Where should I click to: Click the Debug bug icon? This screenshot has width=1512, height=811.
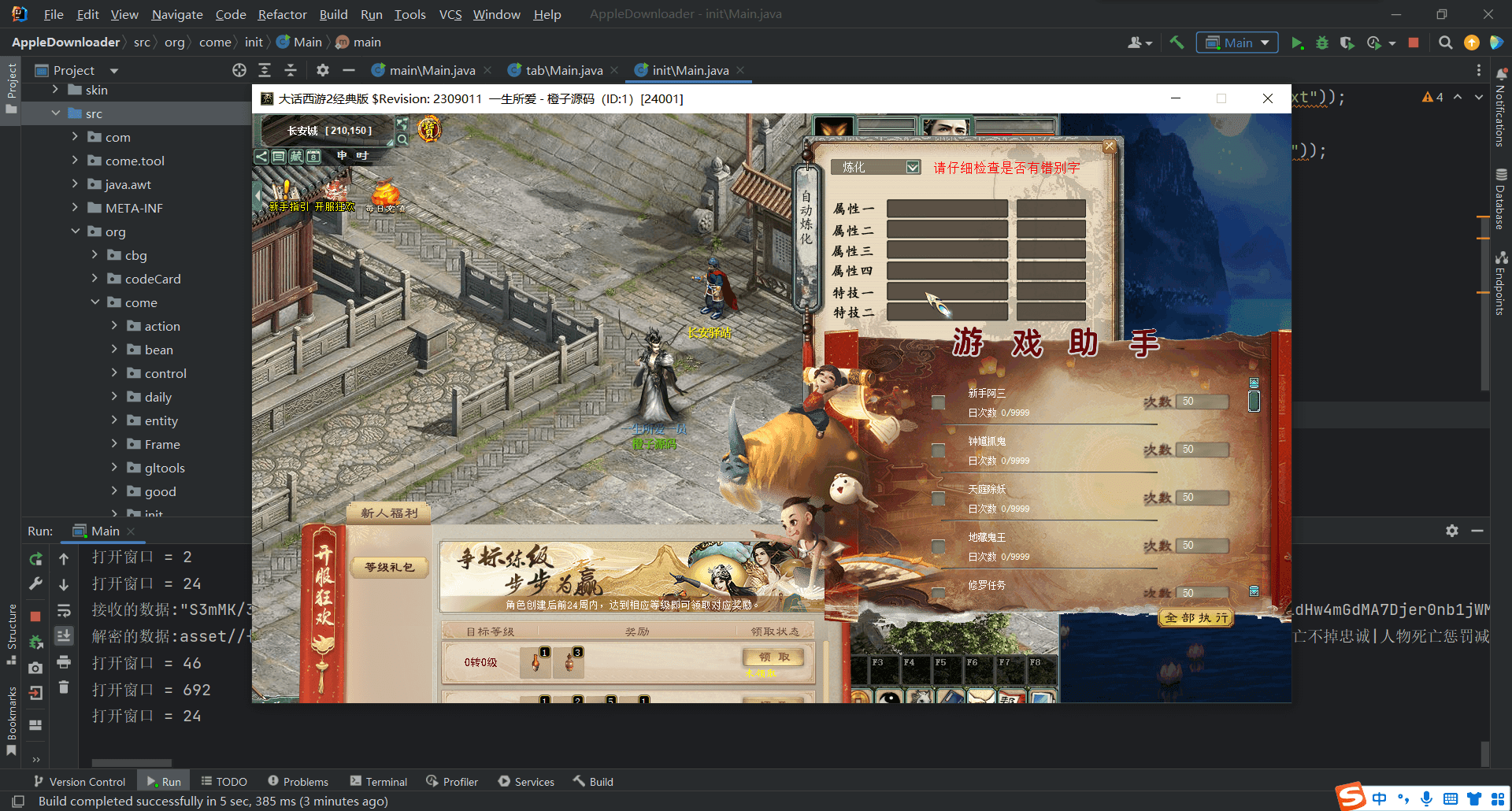(x=1322, y=43)
